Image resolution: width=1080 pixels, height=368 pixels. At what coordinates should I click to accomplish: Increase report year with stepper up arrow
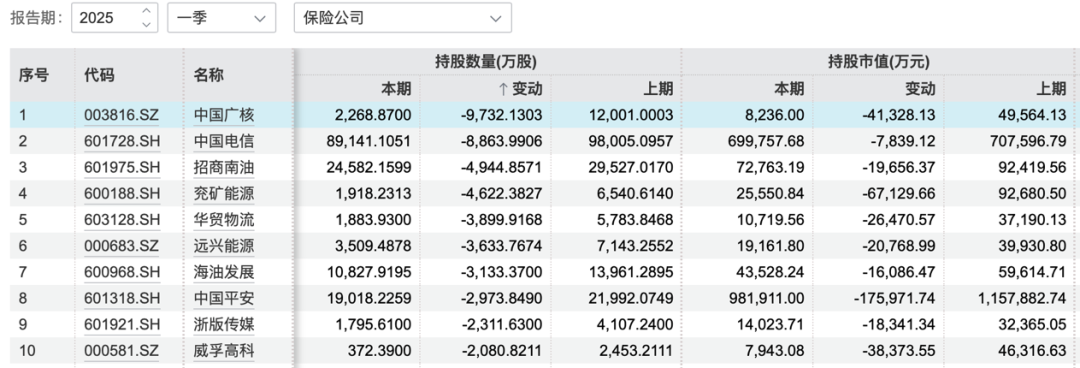(x=146, y=12)
